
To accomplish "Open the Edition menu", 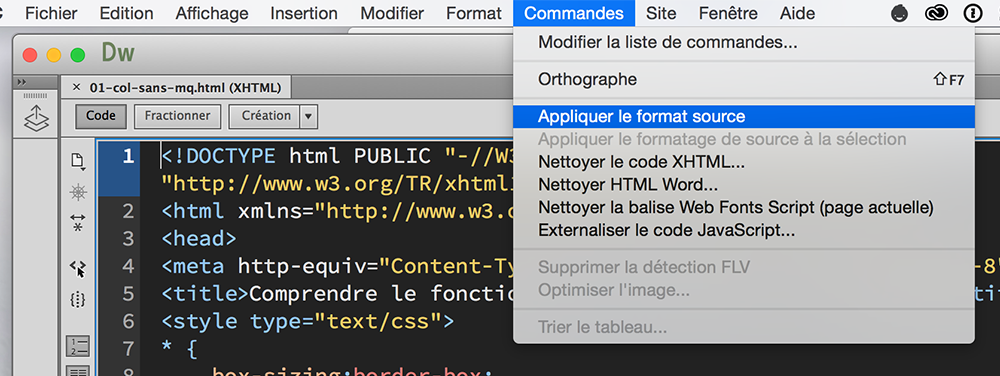I will tap(126, 13).
